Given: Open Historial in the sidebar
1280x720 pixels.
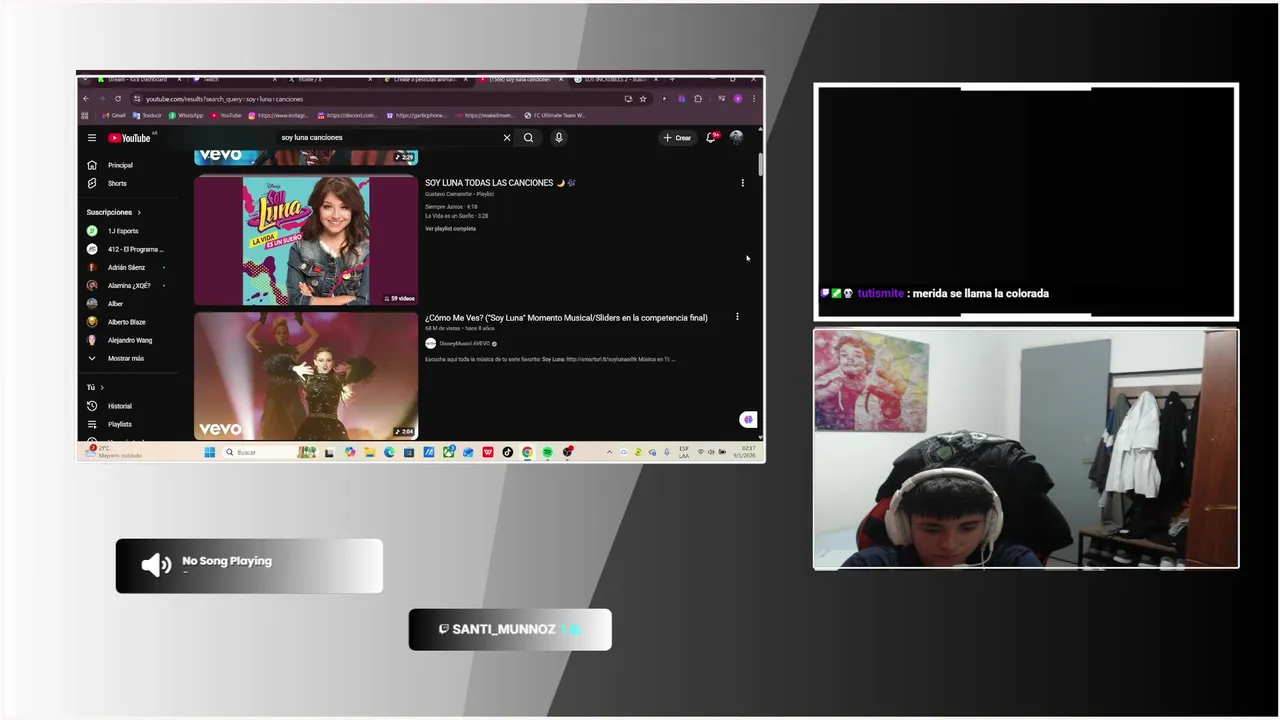Looking at the screenshot, I should point(119,406).
